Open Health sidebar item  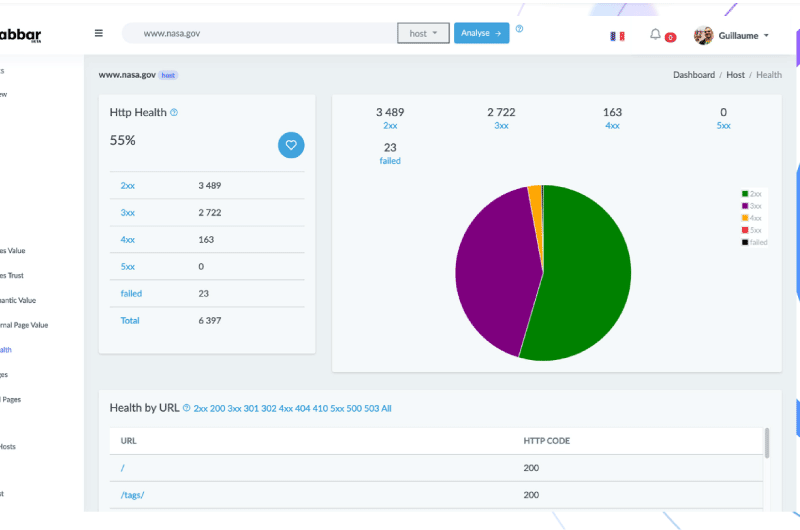click(x=6, y=350)
